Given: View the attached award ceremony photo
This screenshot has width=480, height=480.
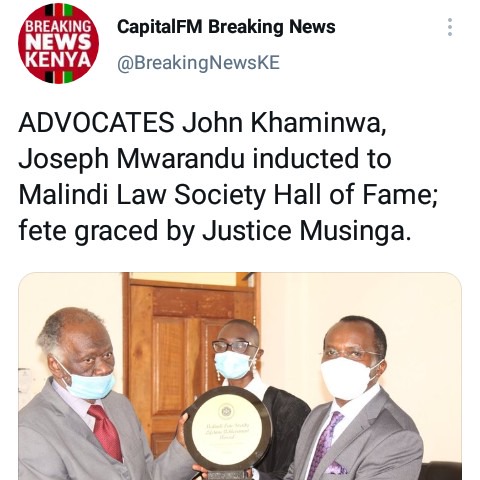Looking at the screenshot, I should pos(240,376).
